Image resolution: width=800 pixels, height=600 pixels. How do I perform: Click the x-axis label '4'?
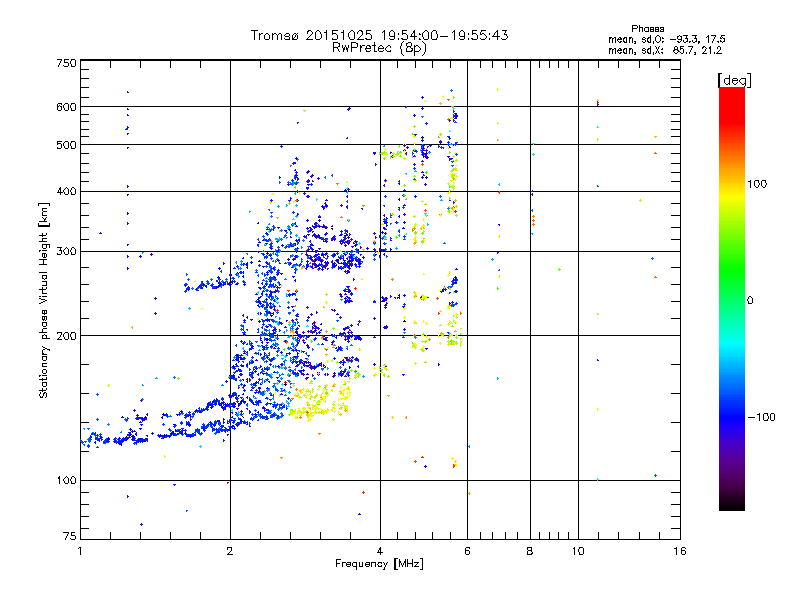(380, 551)
